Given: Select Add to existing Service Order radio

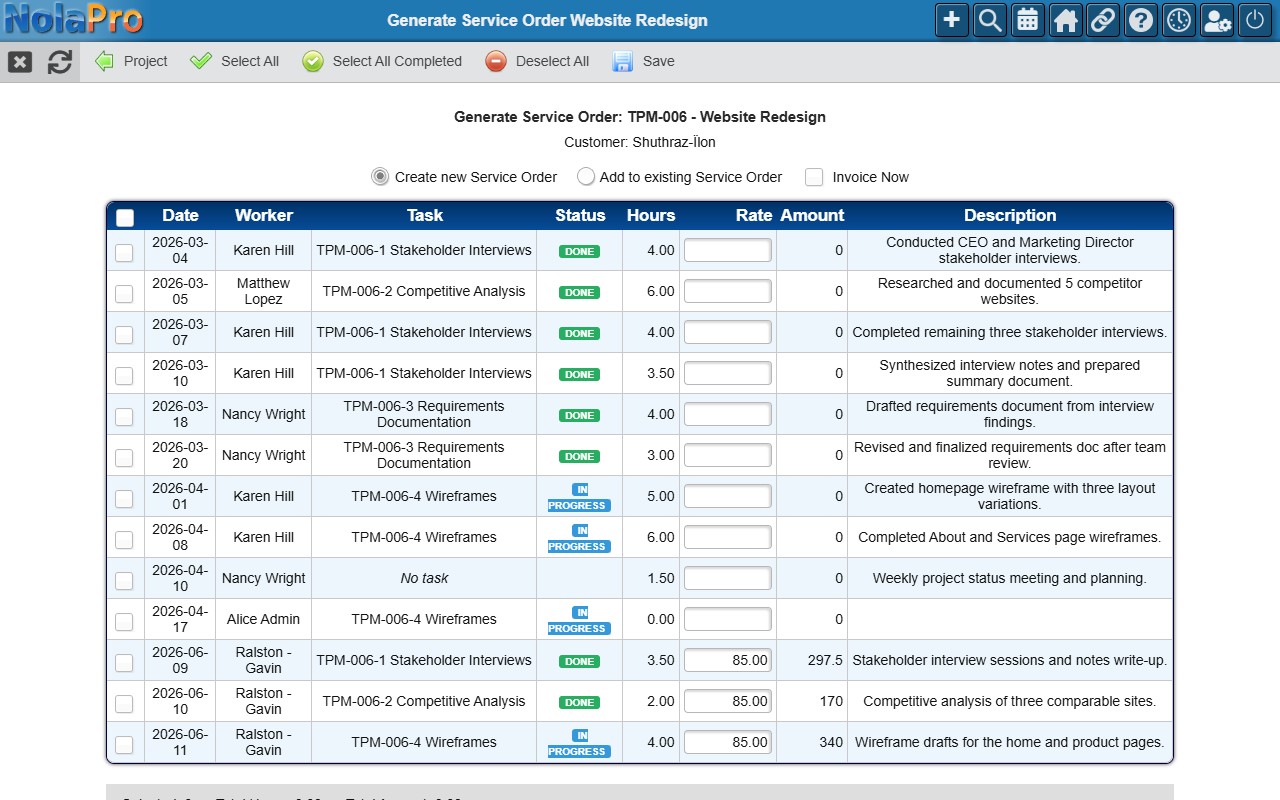Looking at the screenshot, I should click(586, 176).
